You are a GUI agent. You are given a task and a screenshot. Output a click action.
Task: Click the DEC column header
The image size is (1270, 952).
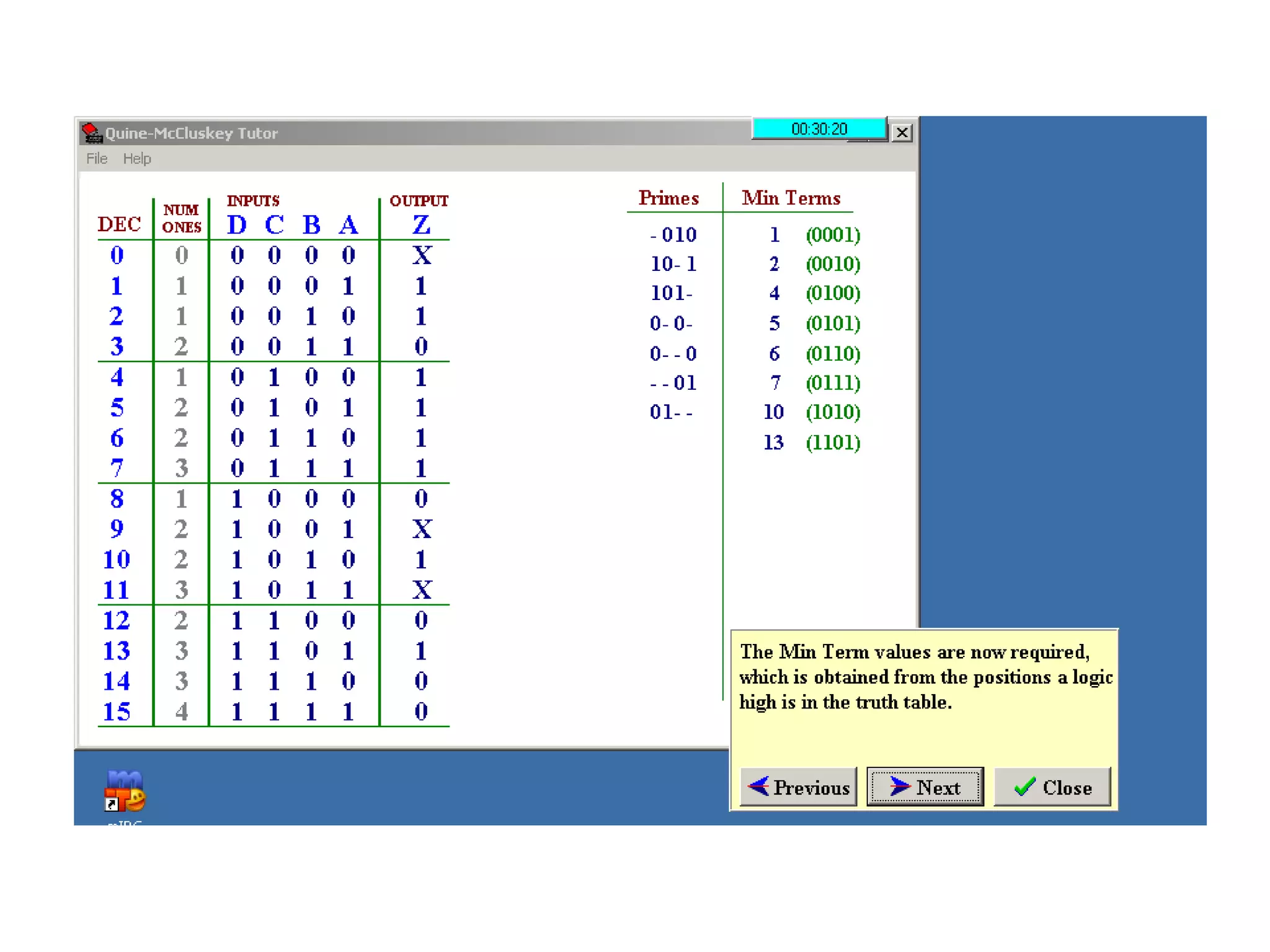tap(119, 224)
